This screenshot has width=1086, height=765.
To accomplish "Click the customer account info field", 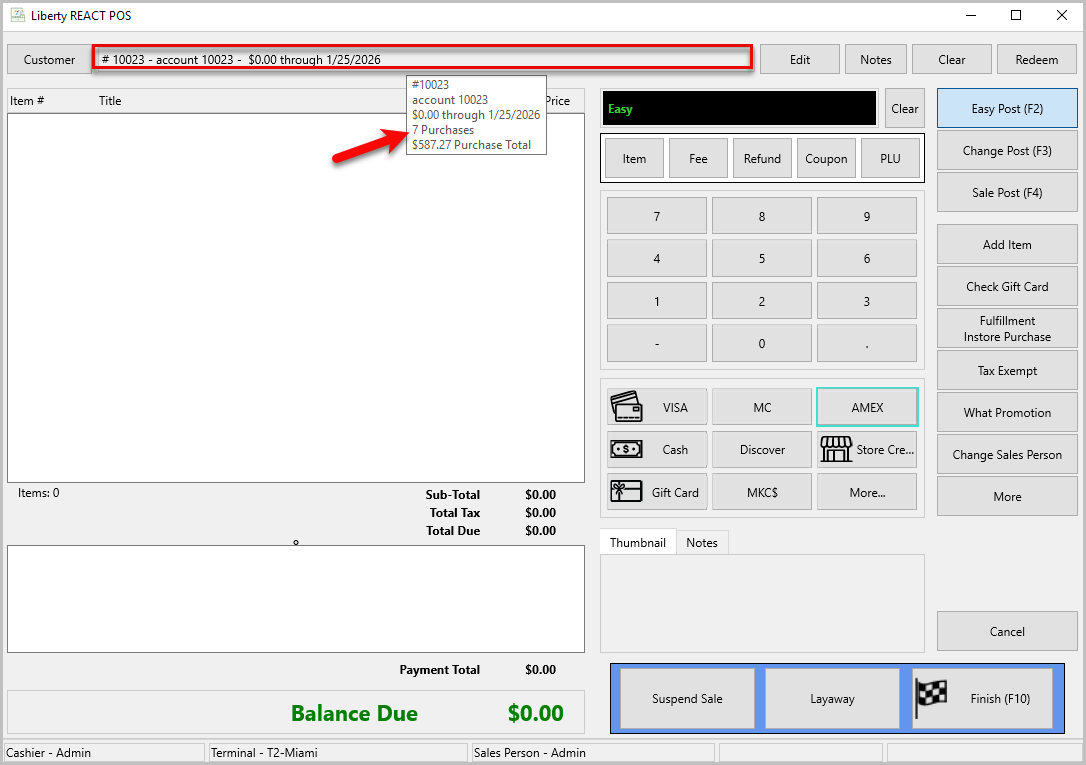I will [x=422, y=59].
